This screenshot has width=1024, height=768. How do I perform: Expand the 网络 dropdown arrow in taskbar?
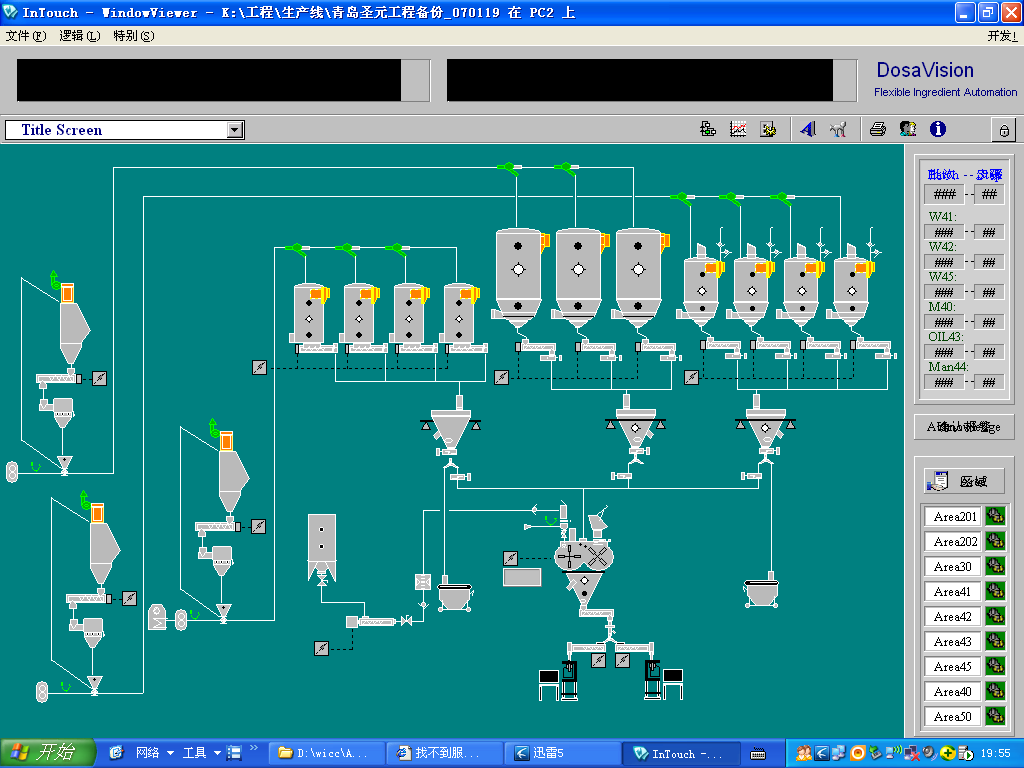[170, 753]
